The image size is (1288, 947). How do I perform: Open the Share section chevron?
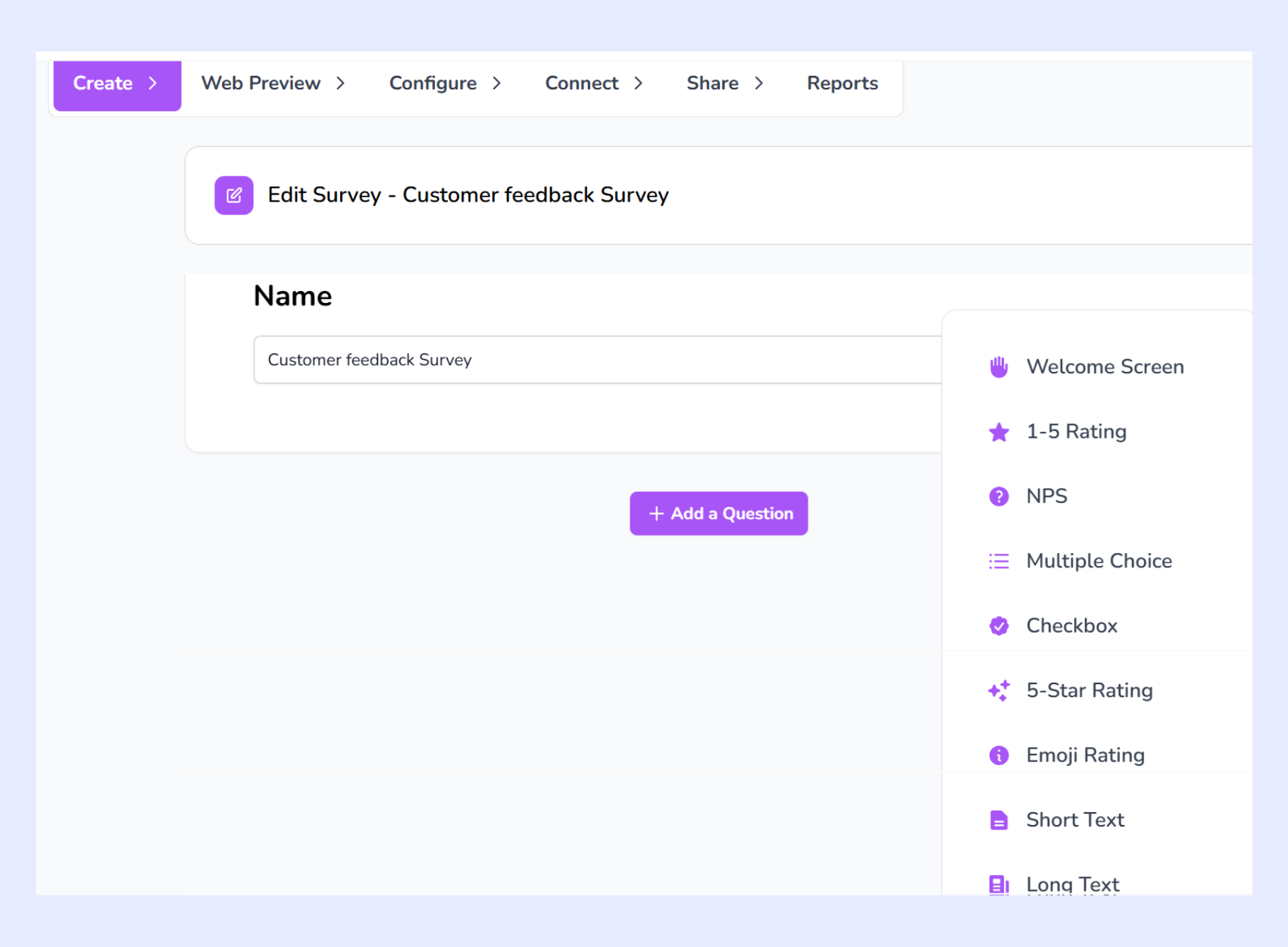[x=760, y=83]
